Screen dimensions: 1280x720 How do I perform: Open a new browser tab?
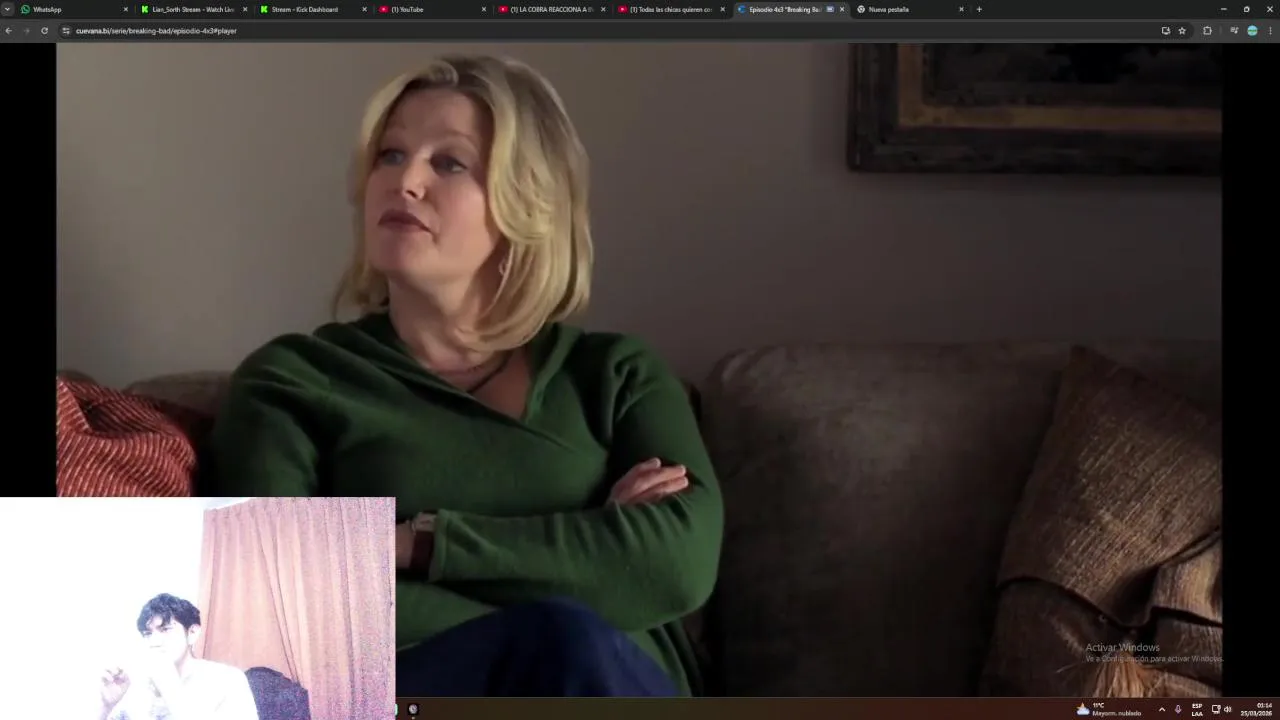point(979,9)
